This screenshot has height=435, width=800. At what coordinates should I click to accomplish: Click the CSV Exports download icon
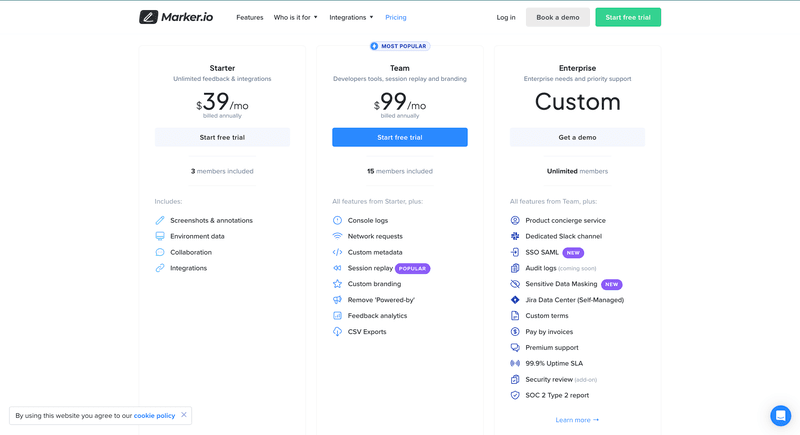pos(338,332)
